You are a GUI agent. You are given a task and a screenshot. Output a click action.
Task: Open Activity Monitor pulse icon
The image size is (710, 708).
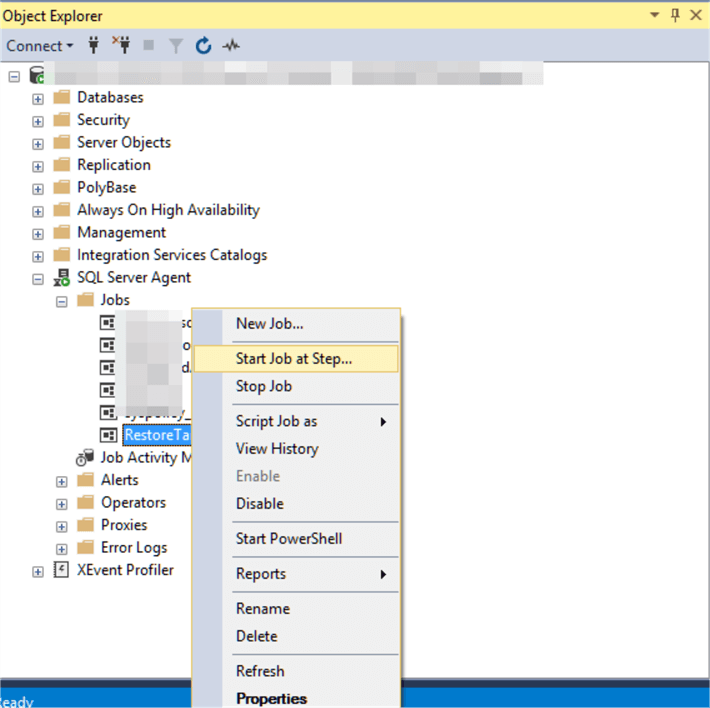[x=231, y=45]
